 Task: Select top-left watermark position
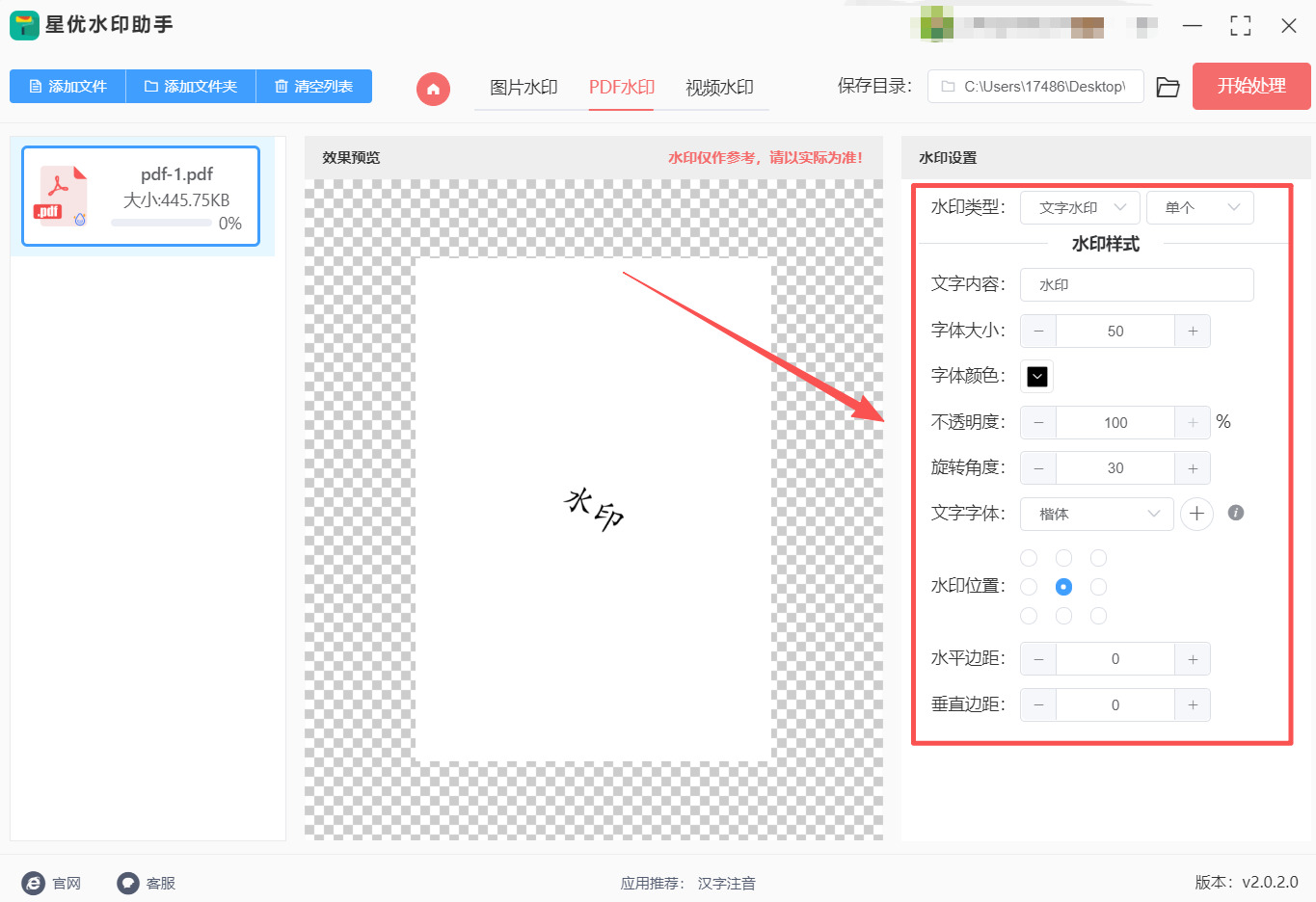[1029, 558]
